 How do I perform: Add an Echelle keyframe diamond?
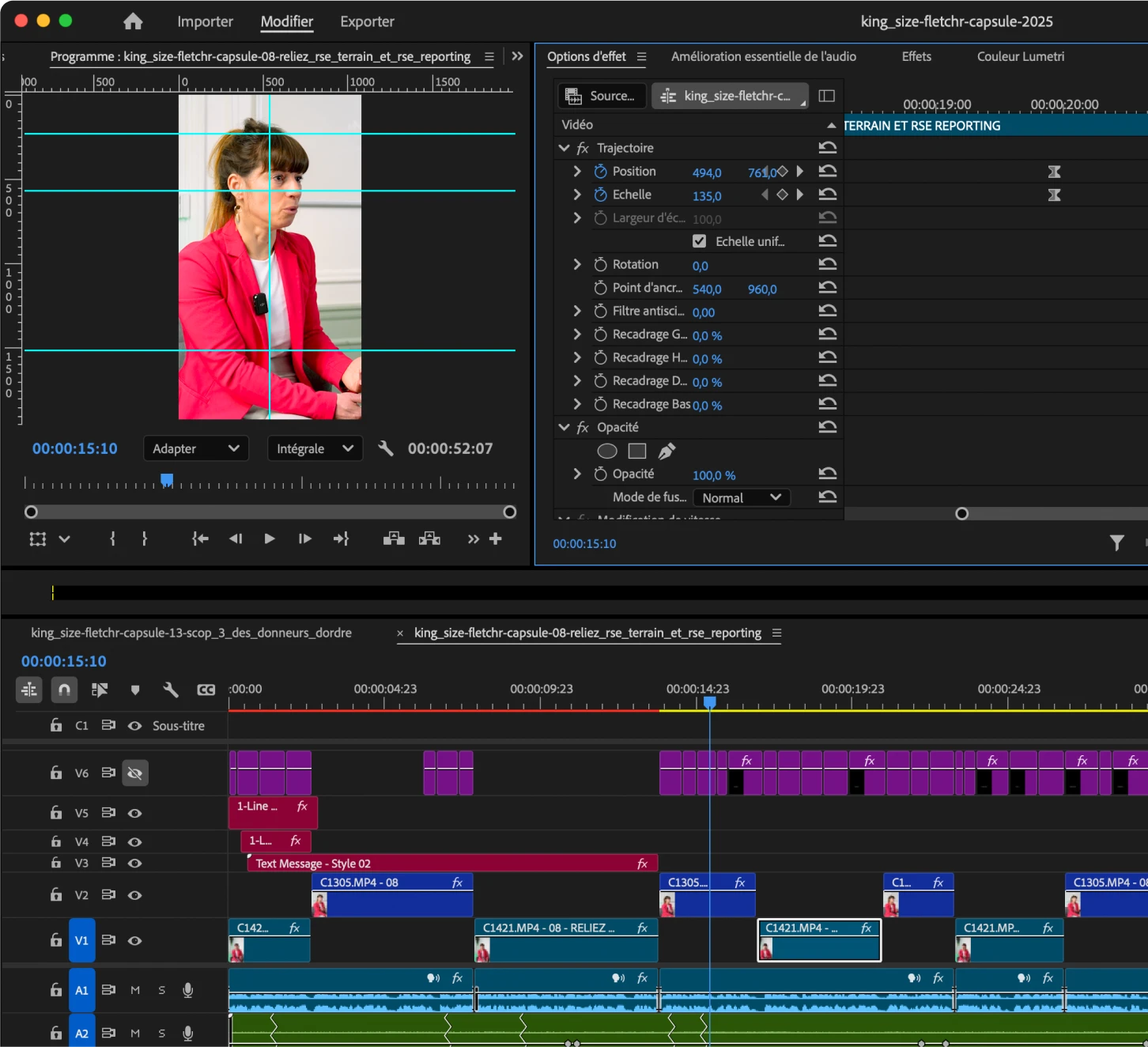point(782,195)
